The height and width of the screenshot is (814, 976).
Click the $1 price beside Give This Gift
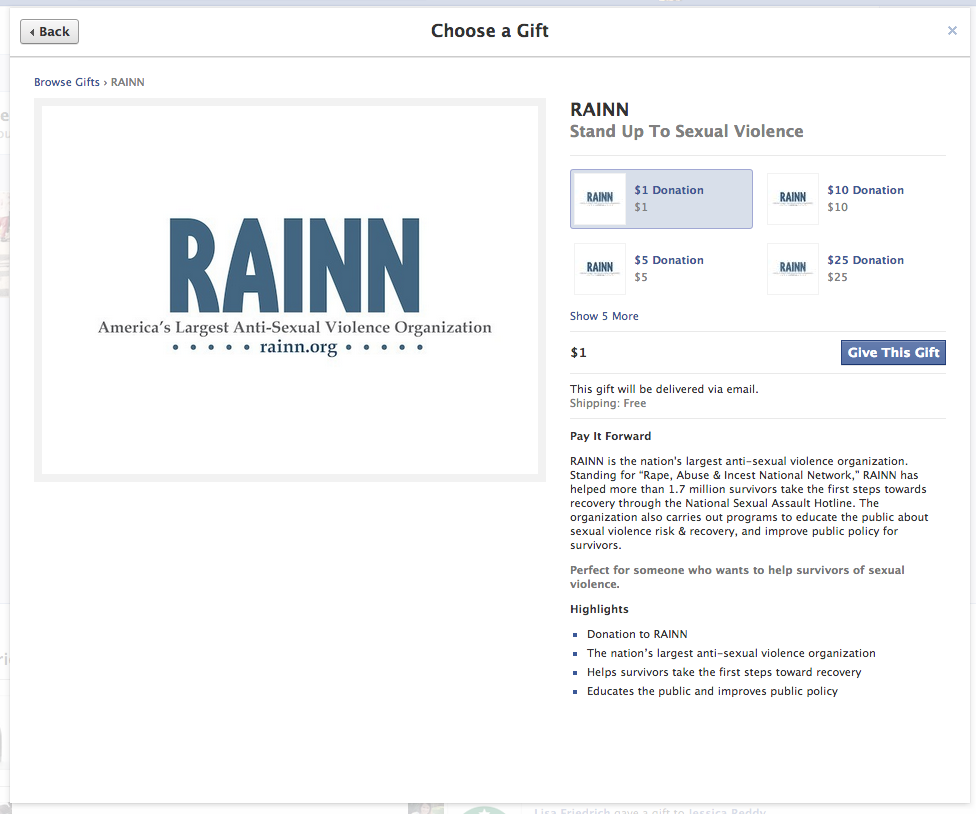click(578, 353)
